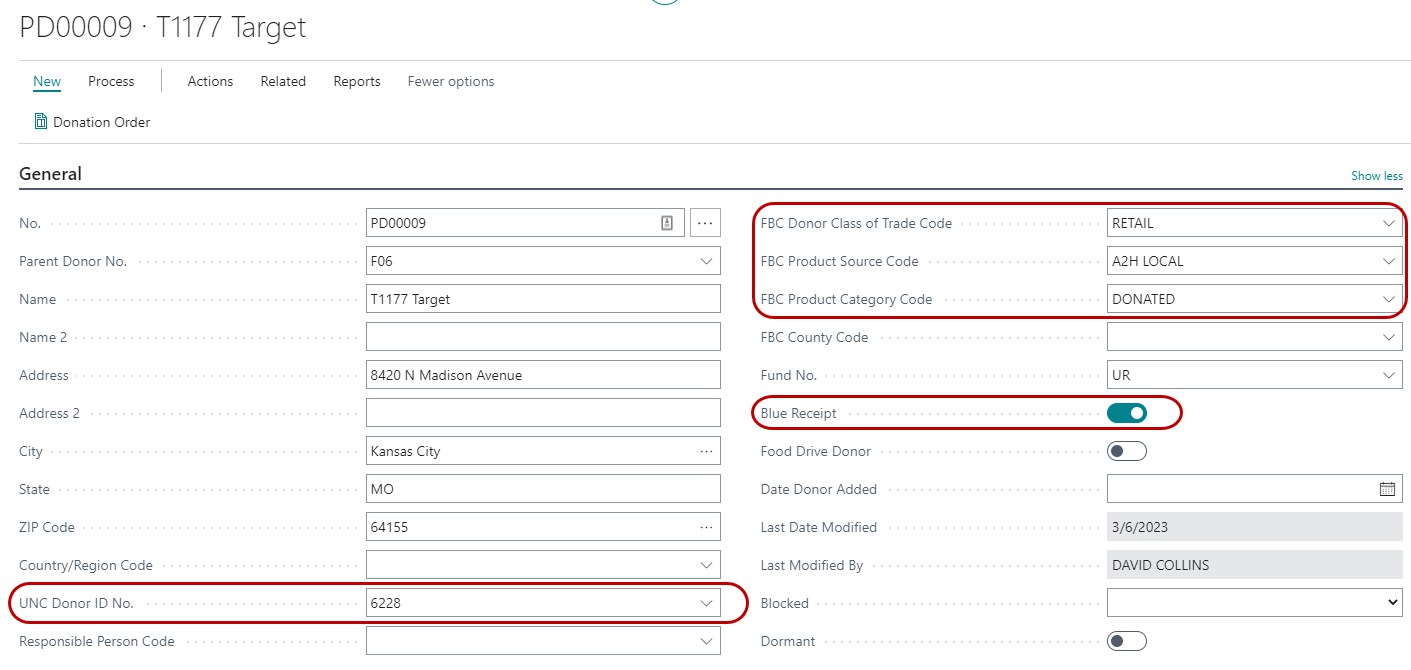1411x670 pixels.
Task: Enable the Food Drive Donor switch
Action: [x=1127, y=451]
